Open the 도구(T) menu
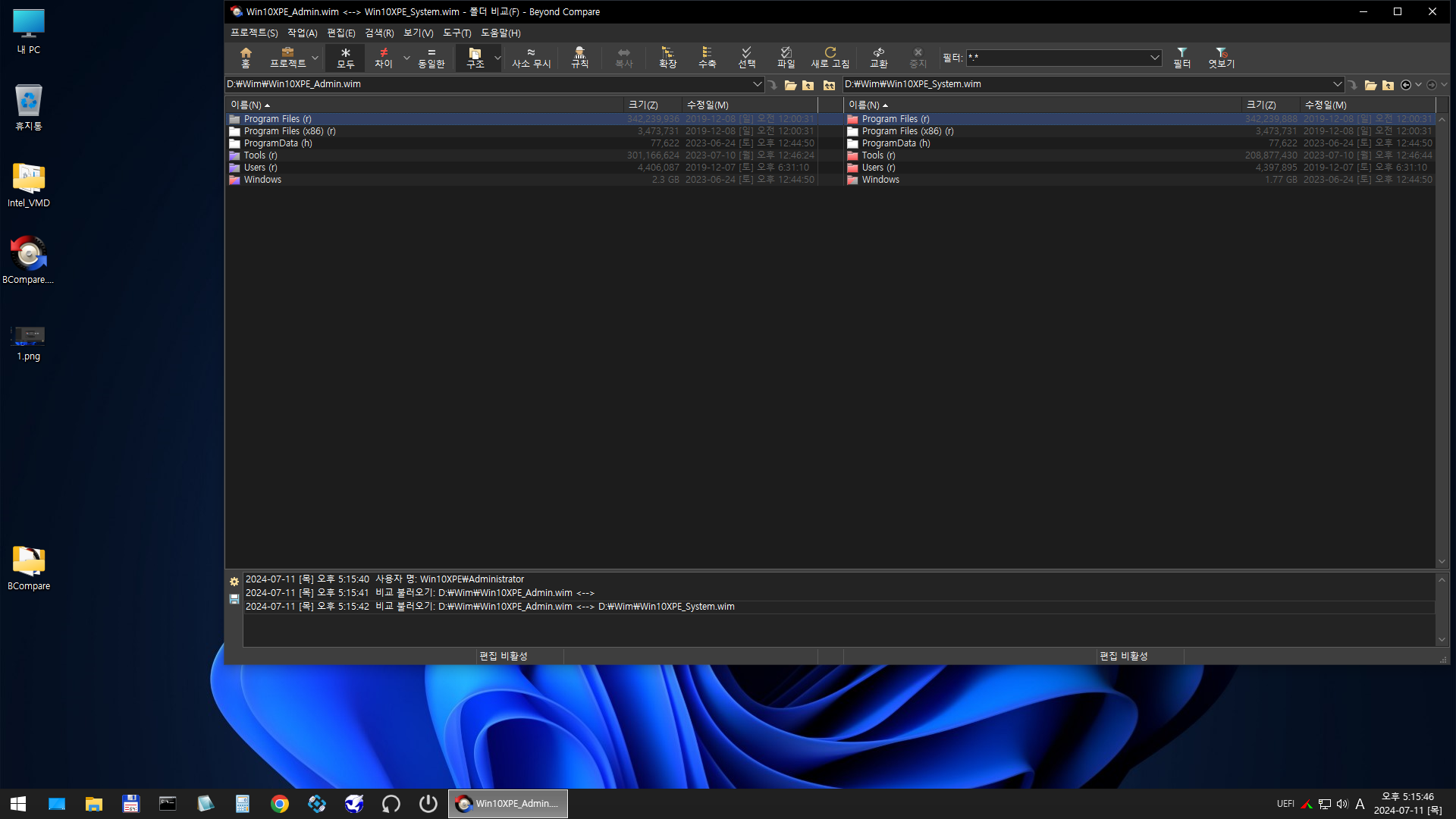 coord(457,33)
